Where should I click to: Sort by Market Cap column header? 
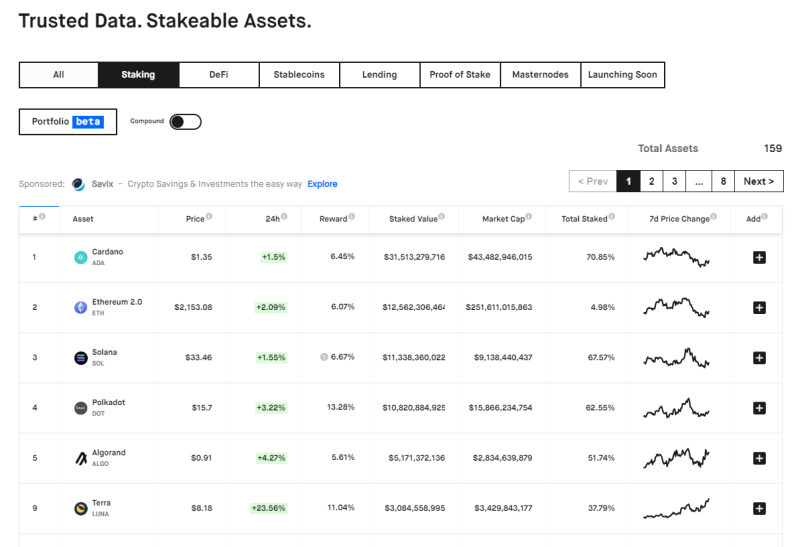pyautogui.click(x=503, y=219)
